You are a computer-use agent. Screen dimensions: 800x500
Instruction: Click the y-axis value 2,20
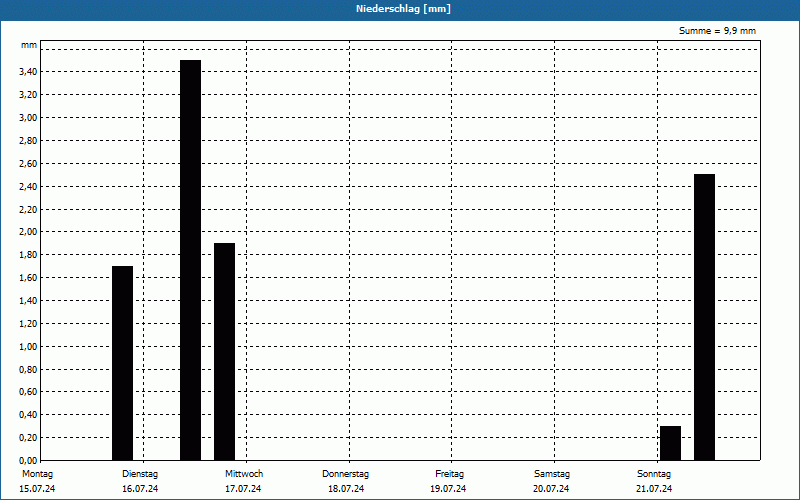28,210
